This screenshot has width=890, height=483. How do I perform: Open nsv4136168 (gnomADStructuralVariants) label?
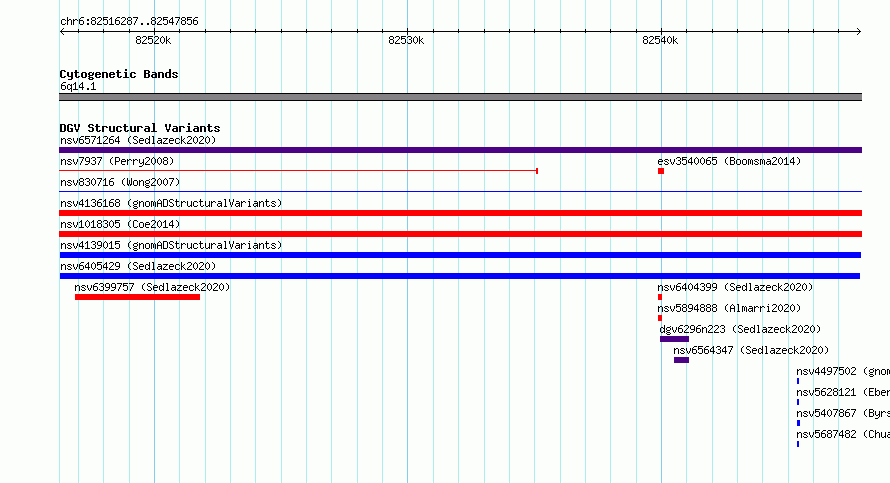pos(171,203)
